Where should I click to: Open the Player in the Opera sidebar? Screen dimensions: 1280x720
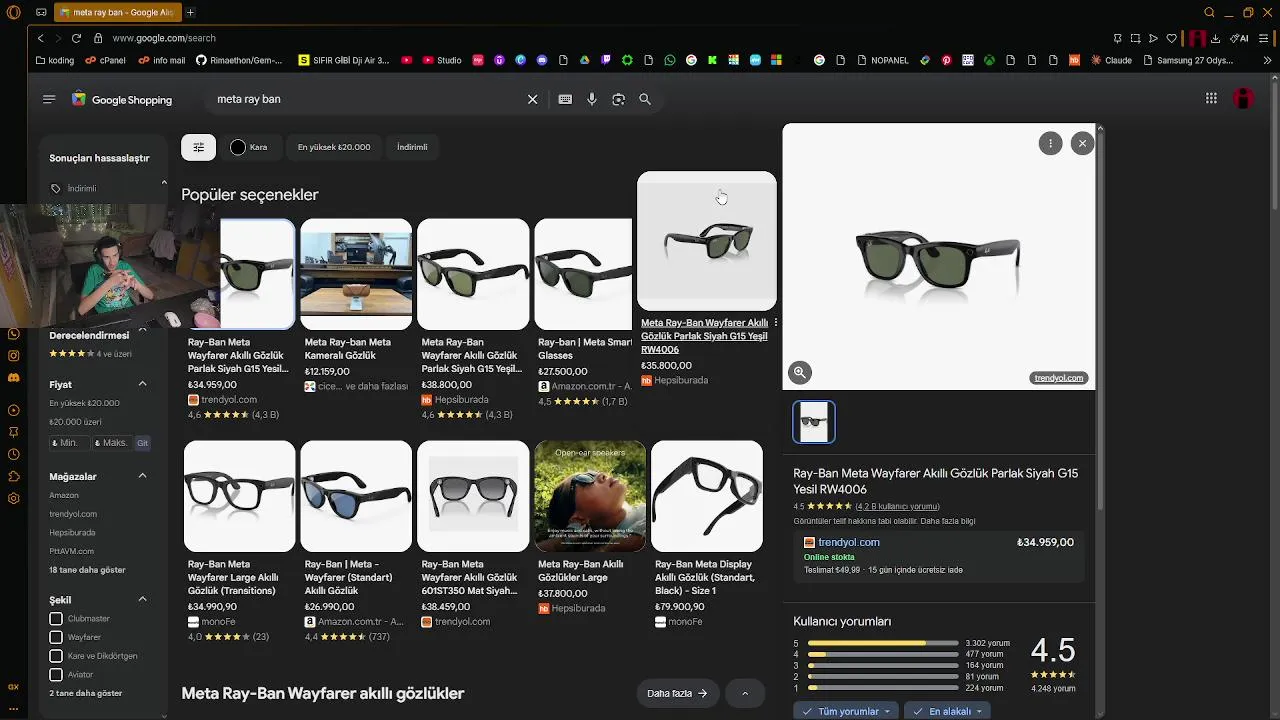[13, 410]
